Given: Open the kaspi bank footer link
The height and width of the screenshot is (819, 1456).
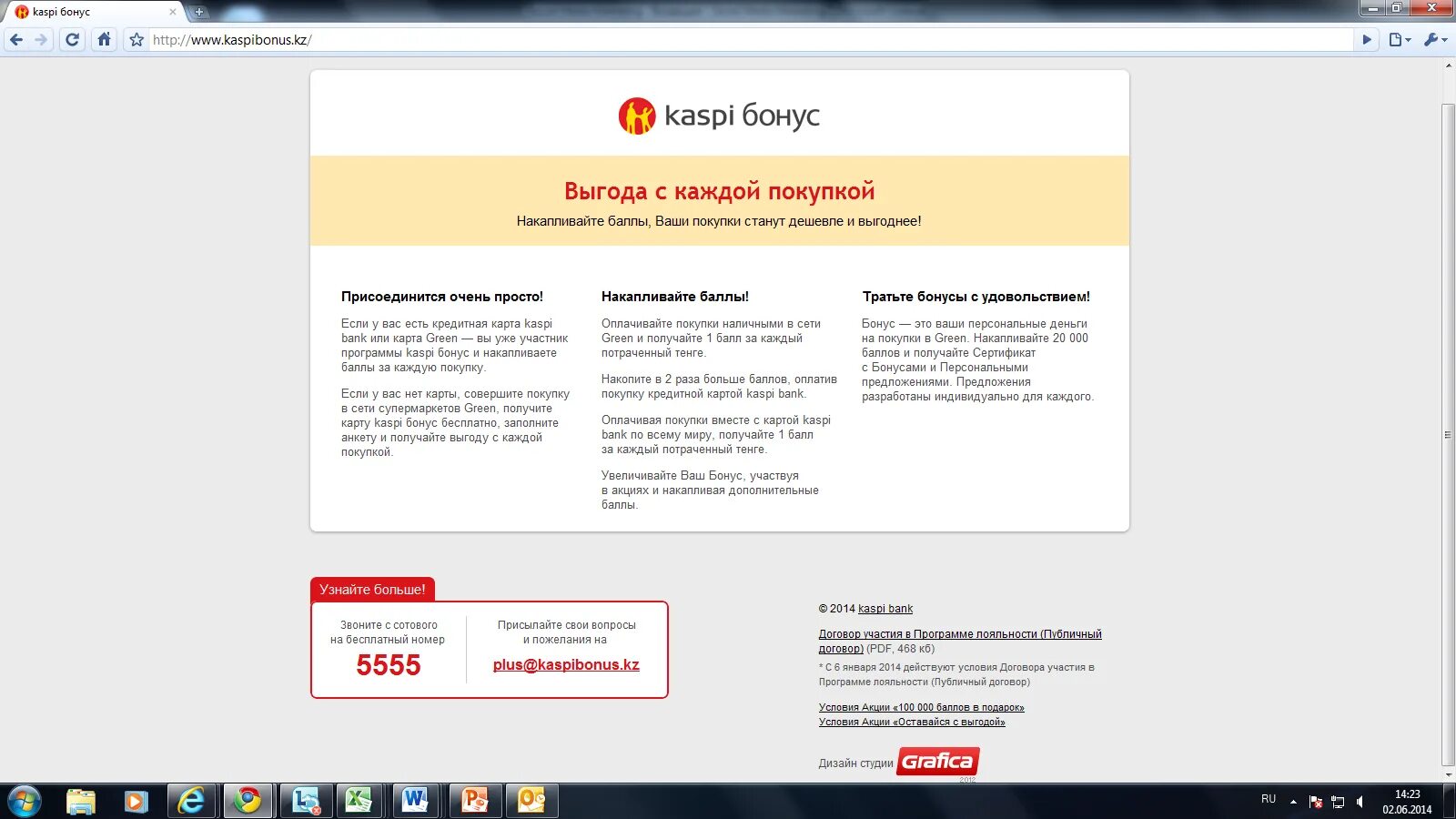Looking at the screenshot, I should [885, 609].
